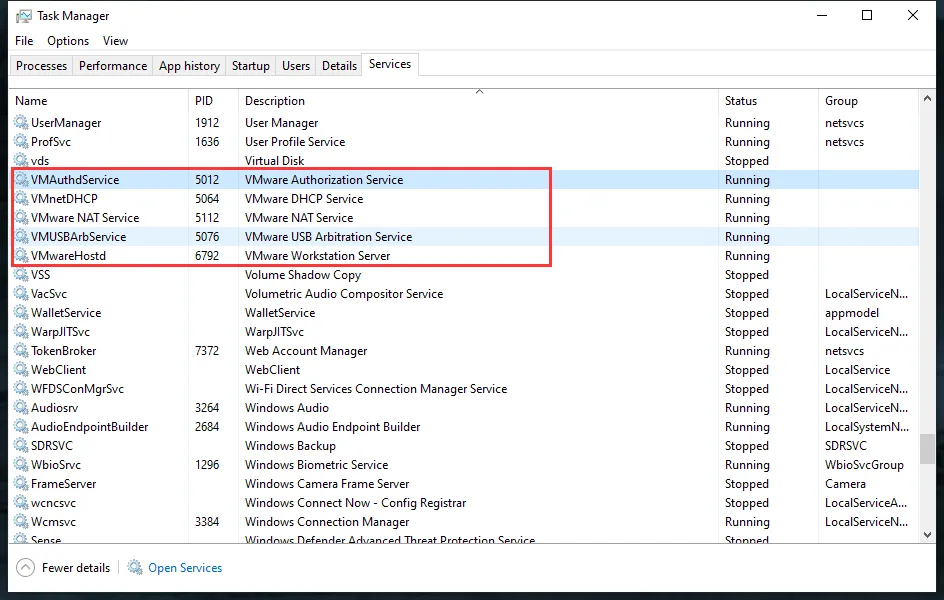Select the Windows Connection Manager description
Viewport: 944px width, 600px height.
(x=327, y=521)
